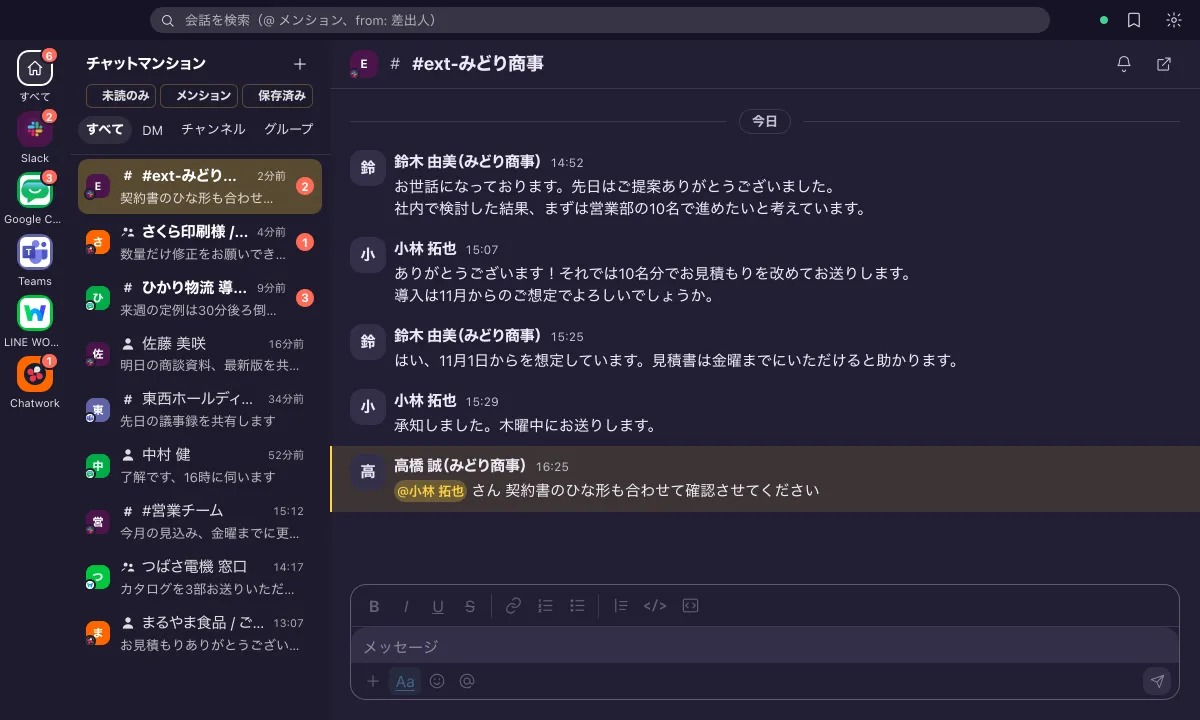Image resolution: width=1200 pixels, height=720 pixels.
Task: Apply bold formatting in composer
Action: 374,606
